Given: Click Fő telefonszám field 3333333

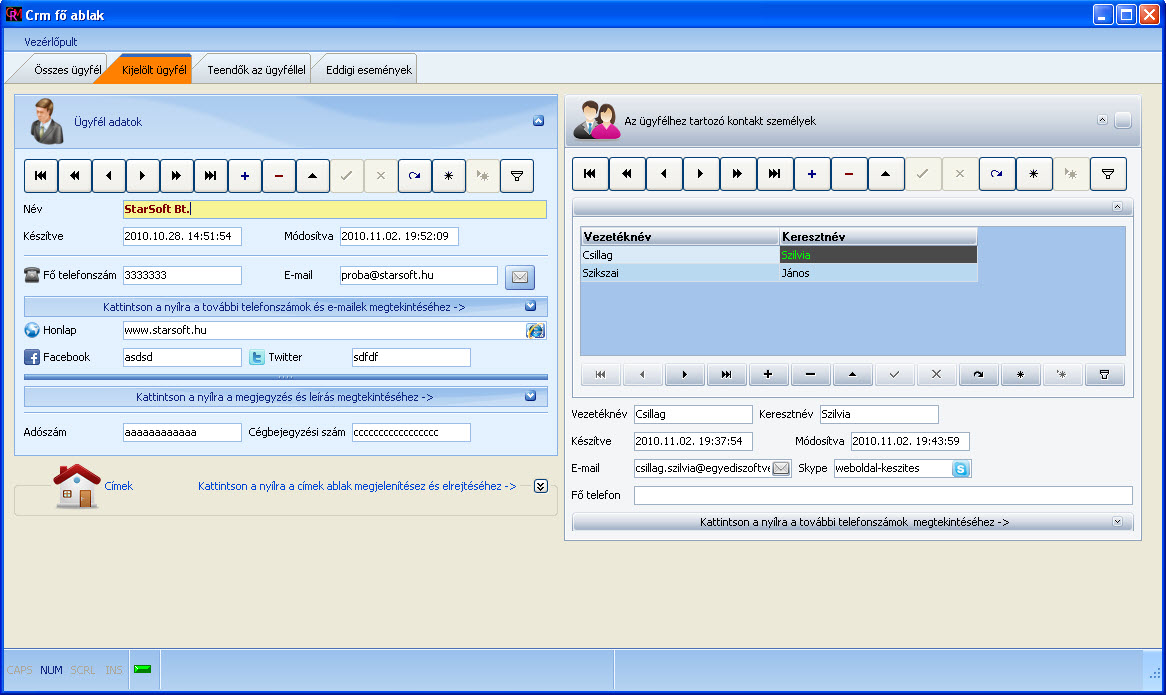Looking at the screenshot, I should click(x=182, y=275).
